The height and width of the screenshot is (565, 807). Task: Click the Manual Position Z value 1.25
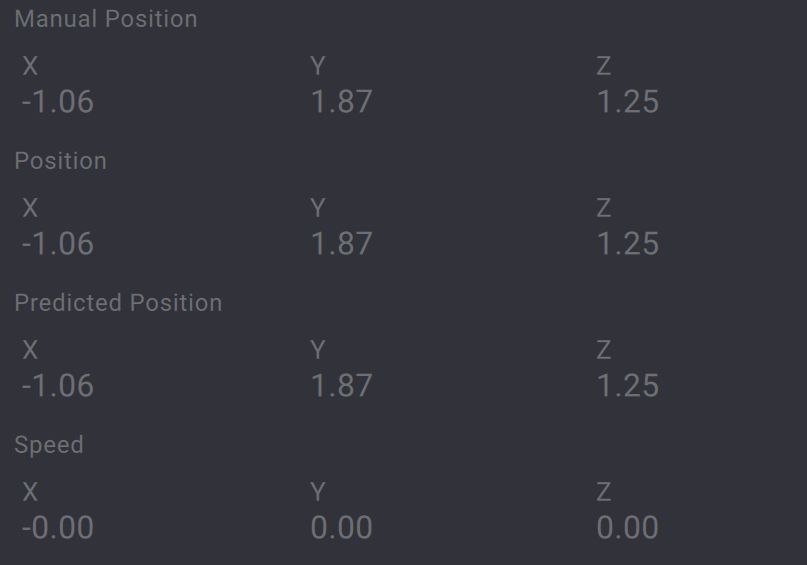click(x=627, y=102)
